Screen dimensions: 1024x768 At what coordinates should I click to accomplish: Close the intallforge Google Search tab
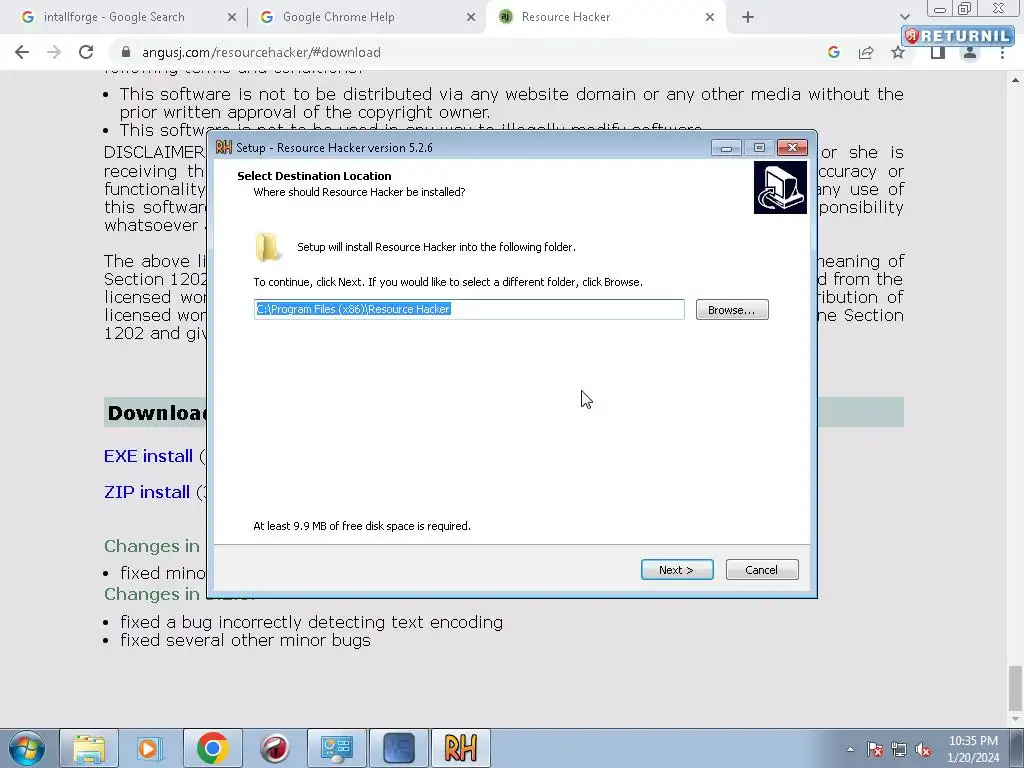[232, 17]
